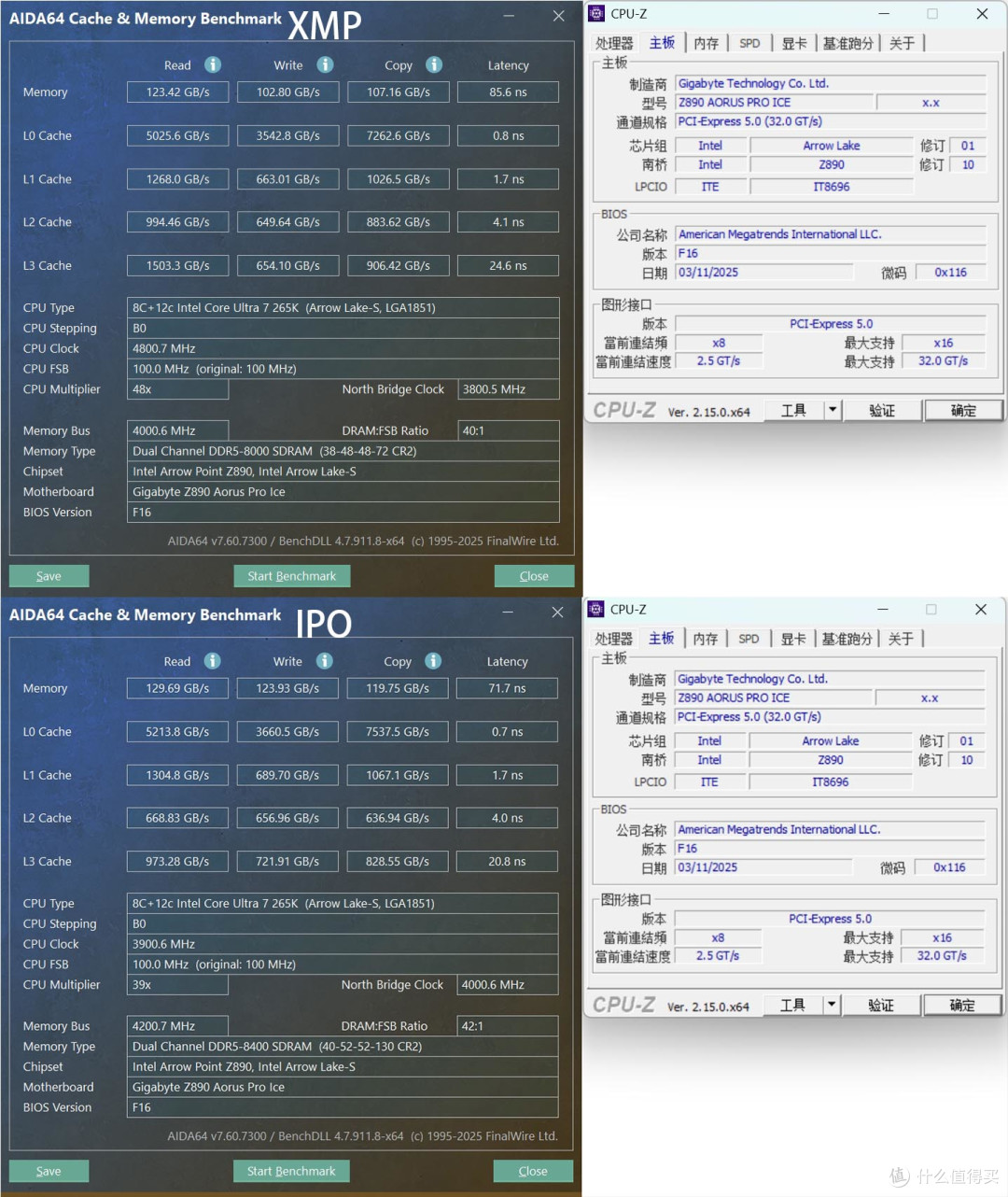Click 确定 button in bottom CPU-Z window

click(962, 1005)
